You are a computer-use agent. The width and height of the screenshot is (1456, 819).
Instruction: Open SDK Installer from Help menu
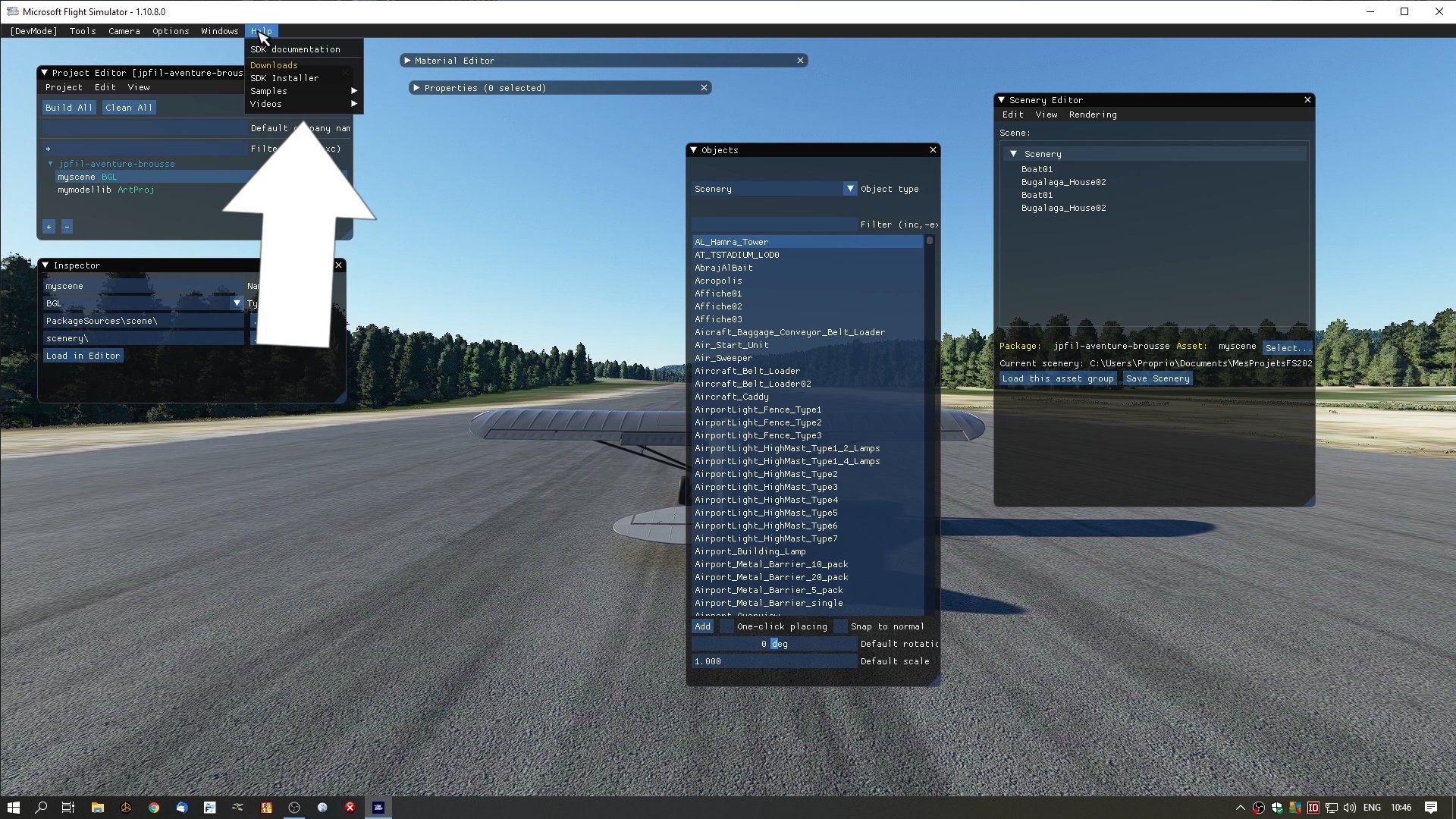(284, 78)
